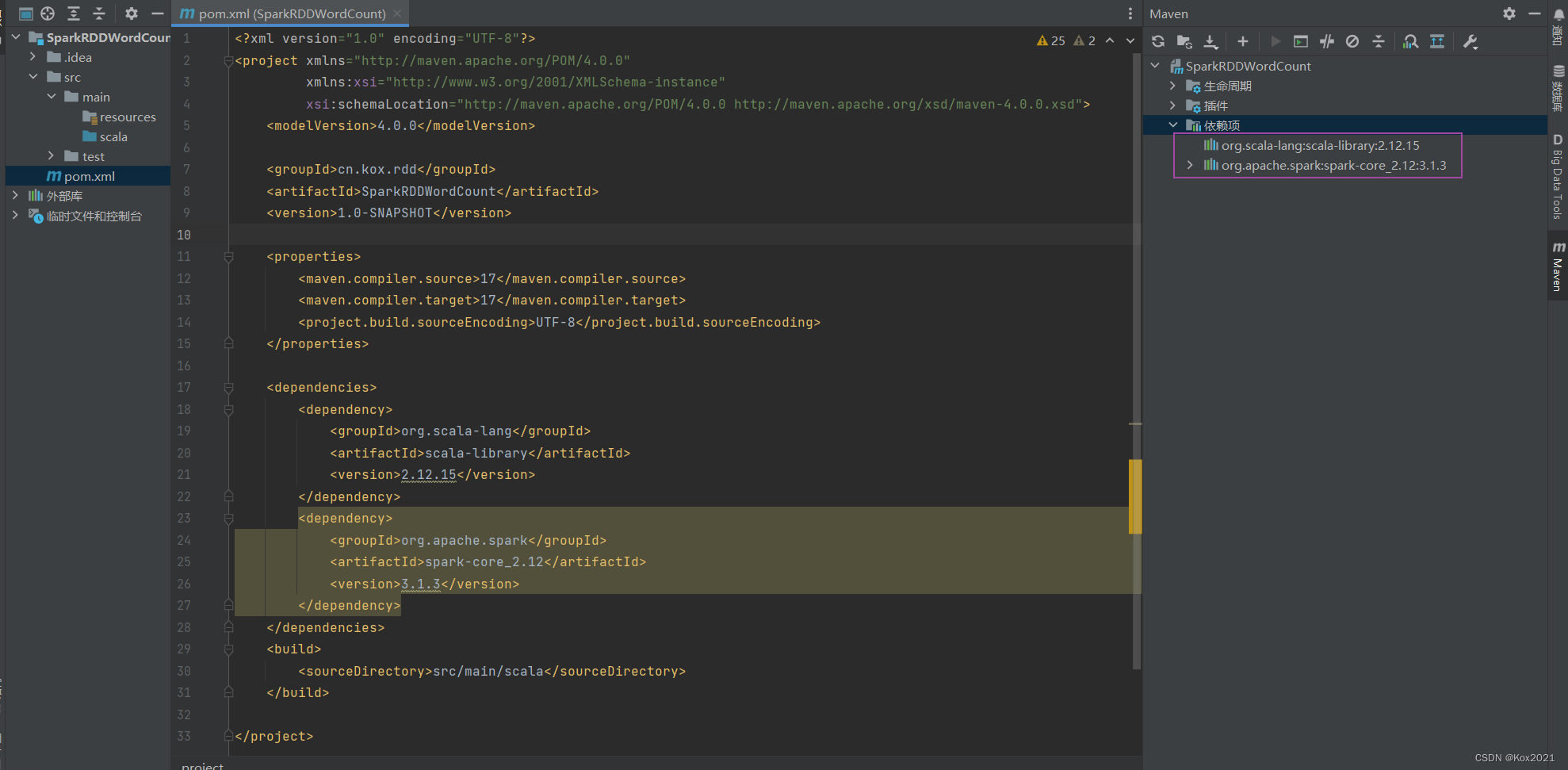The height and width of the screenshot is (770, 1568).
Task: Toggle Skip Tests mode in Maven
Action: pyautogui.click(x=1352, y=41)
